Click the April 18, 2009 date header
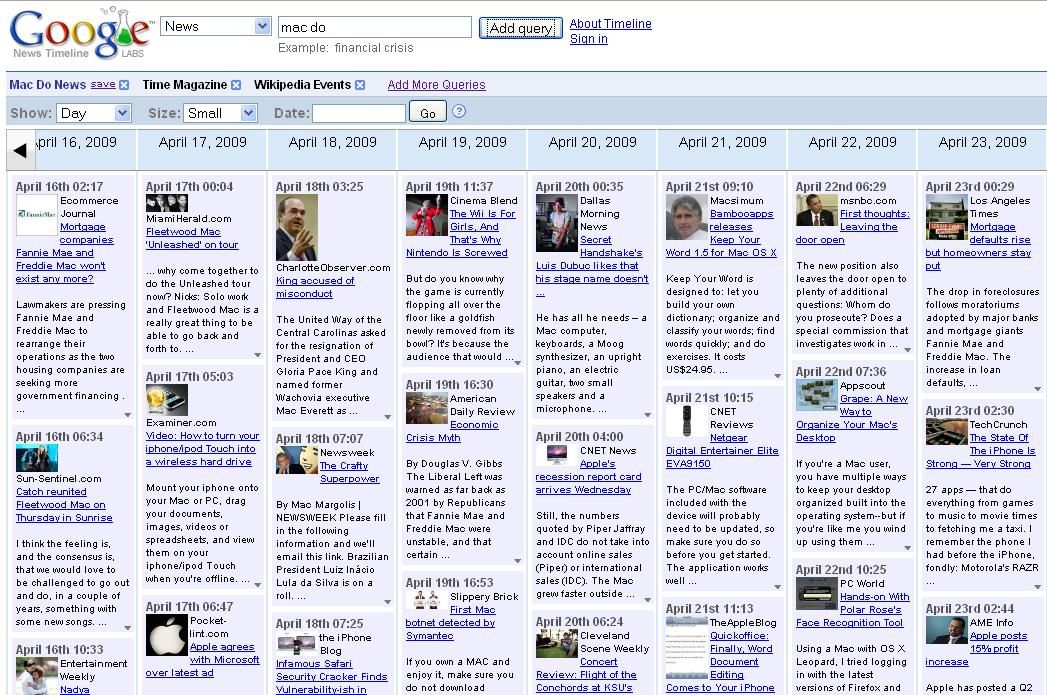The height and width of the screenshot is (695, 1047). 333,142
